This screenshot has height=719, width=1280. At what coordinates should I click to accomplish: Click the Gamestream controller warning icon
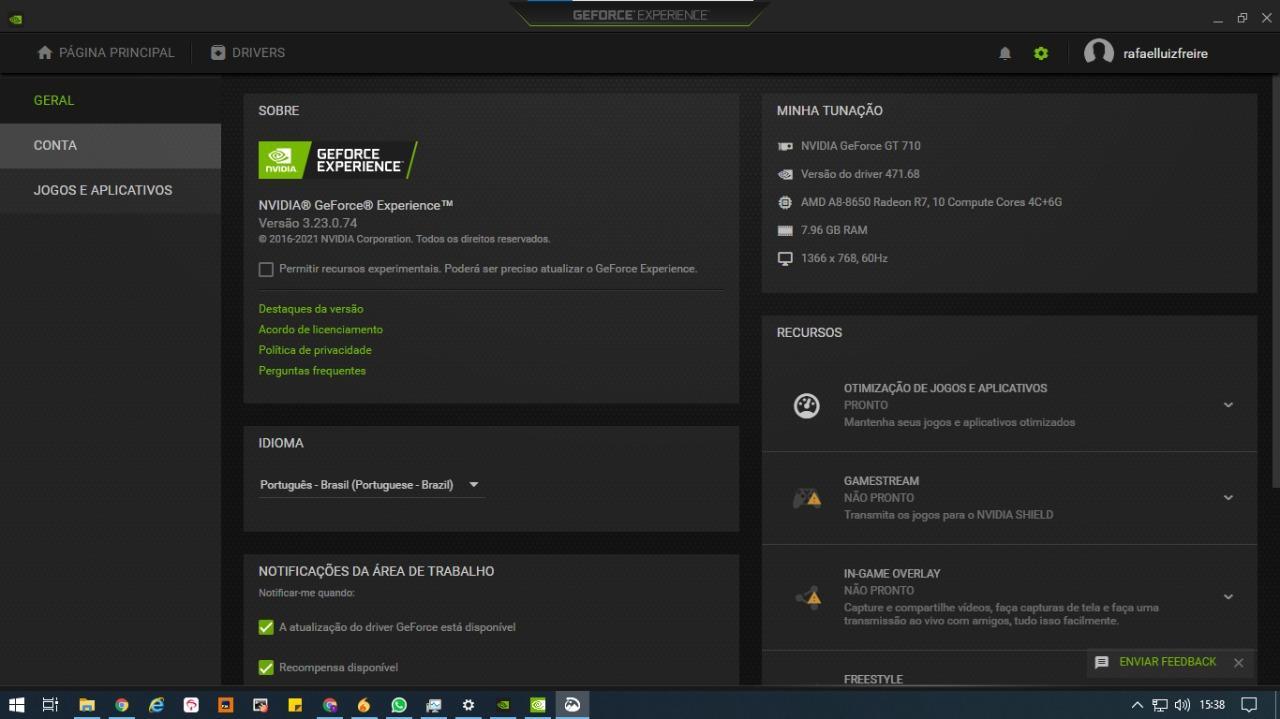pos(807,497)
